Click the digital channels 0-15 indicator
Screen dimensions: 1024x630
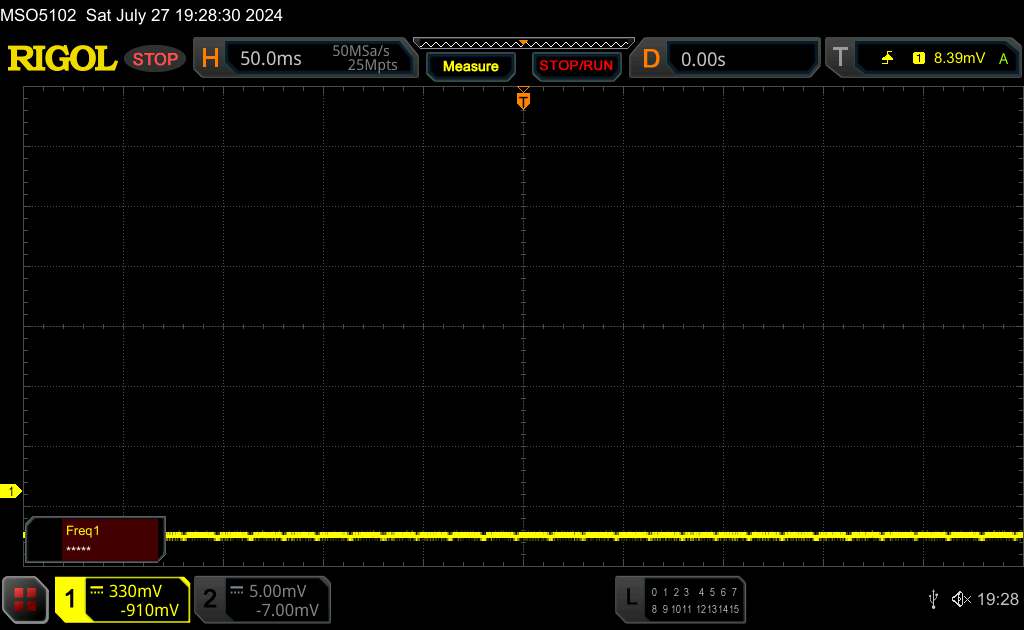coord(695,601)
